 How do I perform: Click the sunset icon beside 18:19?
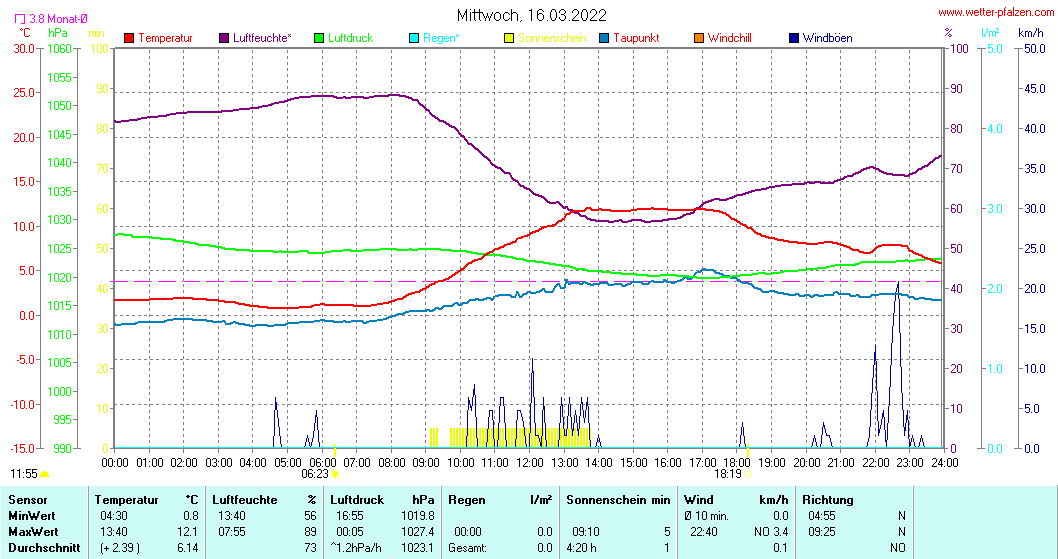pos(748,474)
